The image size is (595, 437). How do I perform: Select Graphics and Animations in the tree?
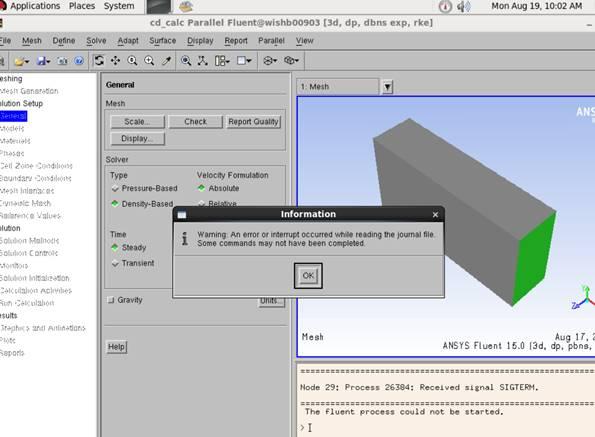(42, 328)
